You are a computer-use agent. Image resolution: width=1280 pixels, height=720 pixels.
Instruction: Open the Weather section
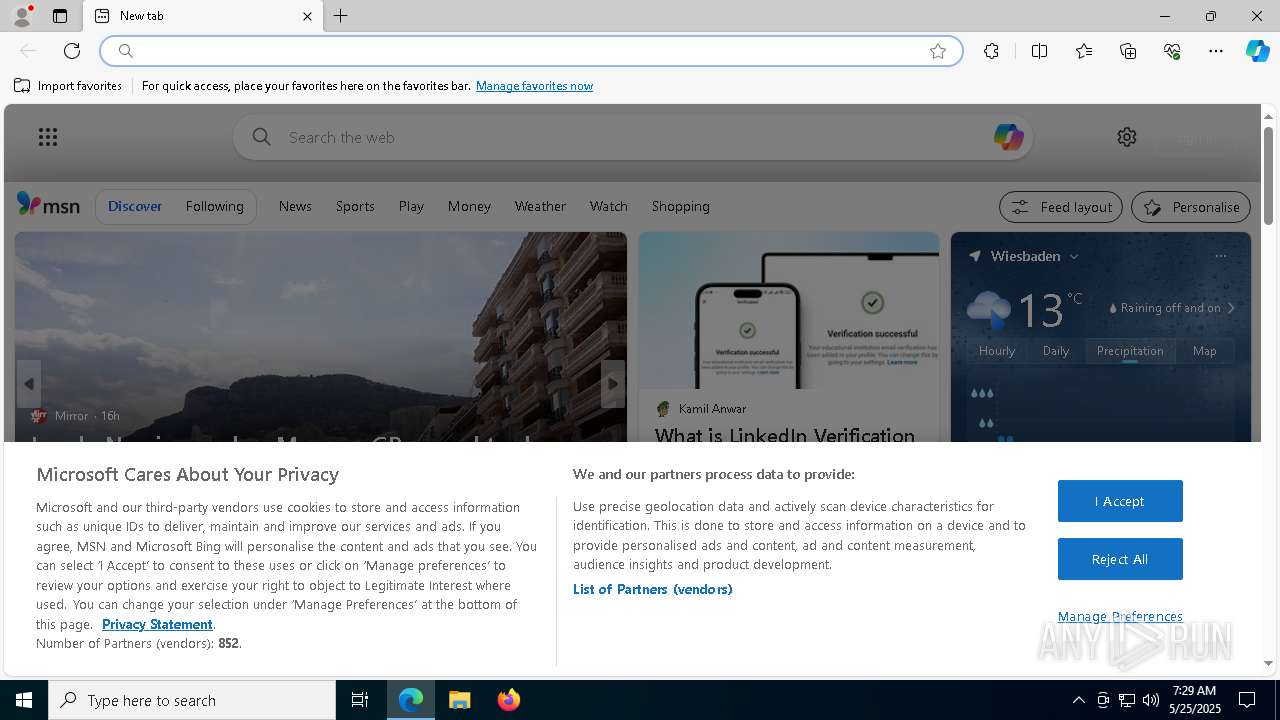pyautogui.click(x=540, y=206)
